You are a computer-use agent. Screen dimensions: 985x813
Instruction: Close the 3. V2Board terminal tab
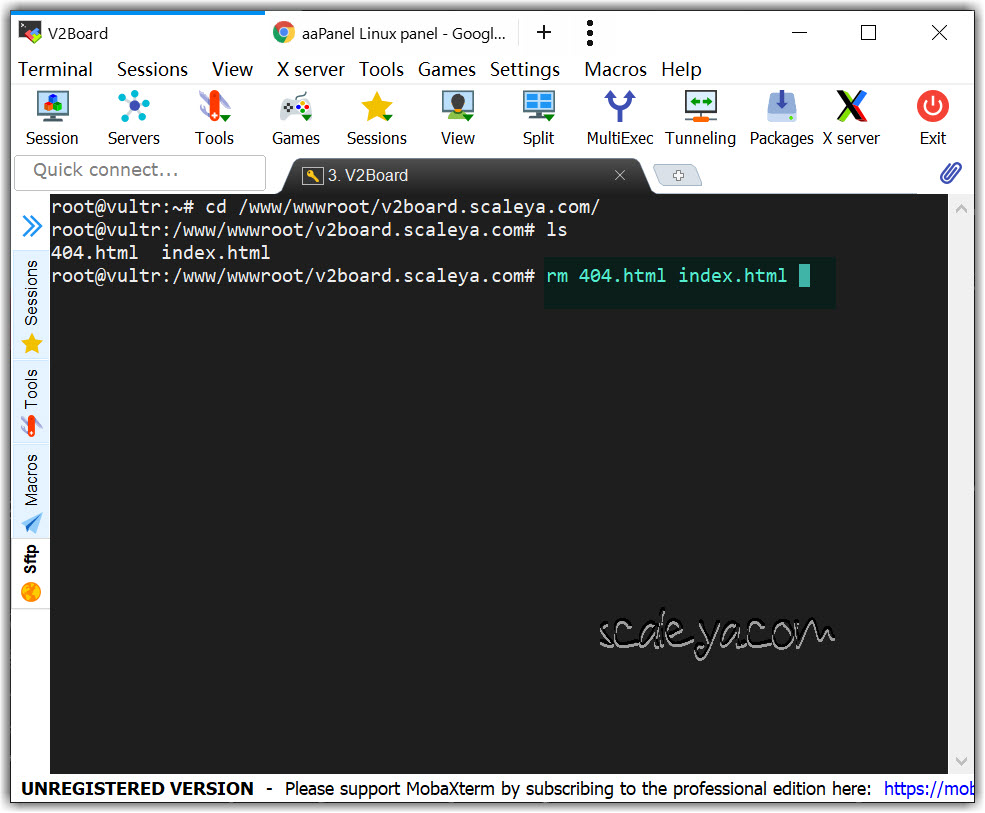(x=620, y=175)
